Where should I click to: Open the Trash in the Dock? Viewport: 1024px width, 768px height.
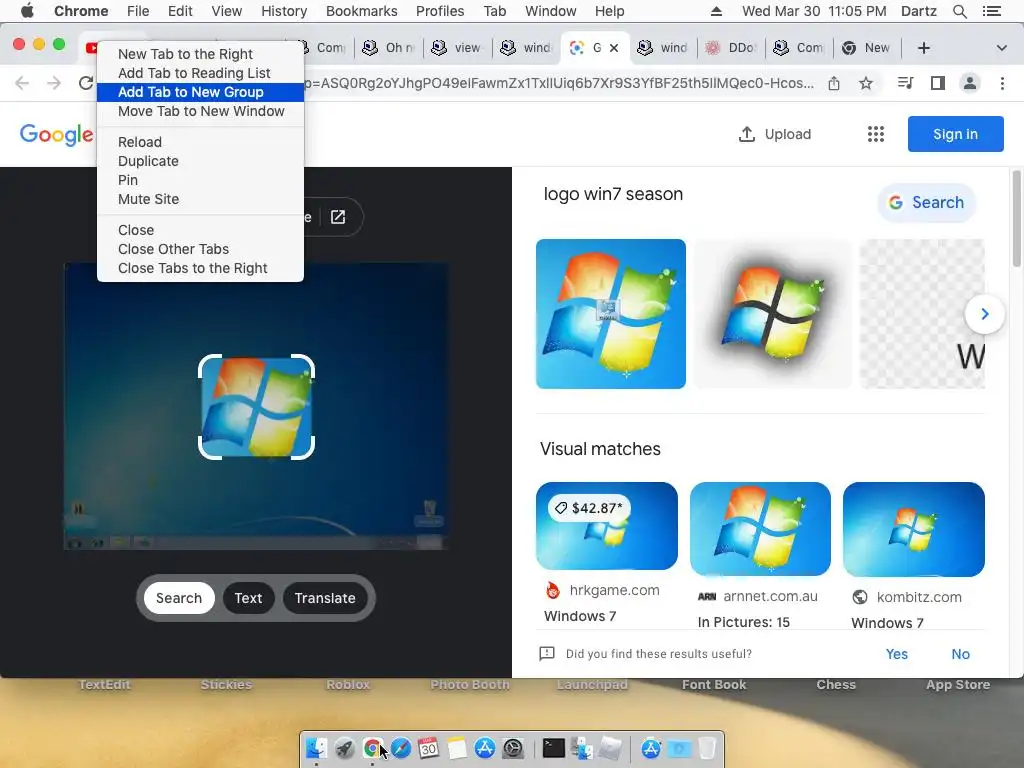tap(707, 748)
